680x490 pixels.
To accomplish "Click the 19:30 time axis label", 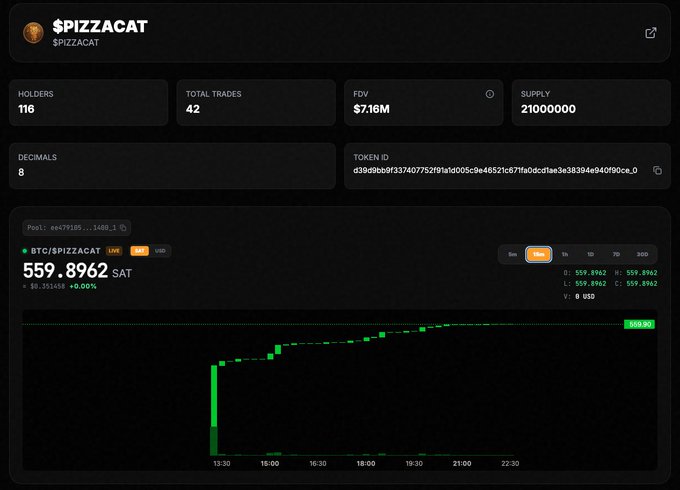I will [x=414, y=464].
